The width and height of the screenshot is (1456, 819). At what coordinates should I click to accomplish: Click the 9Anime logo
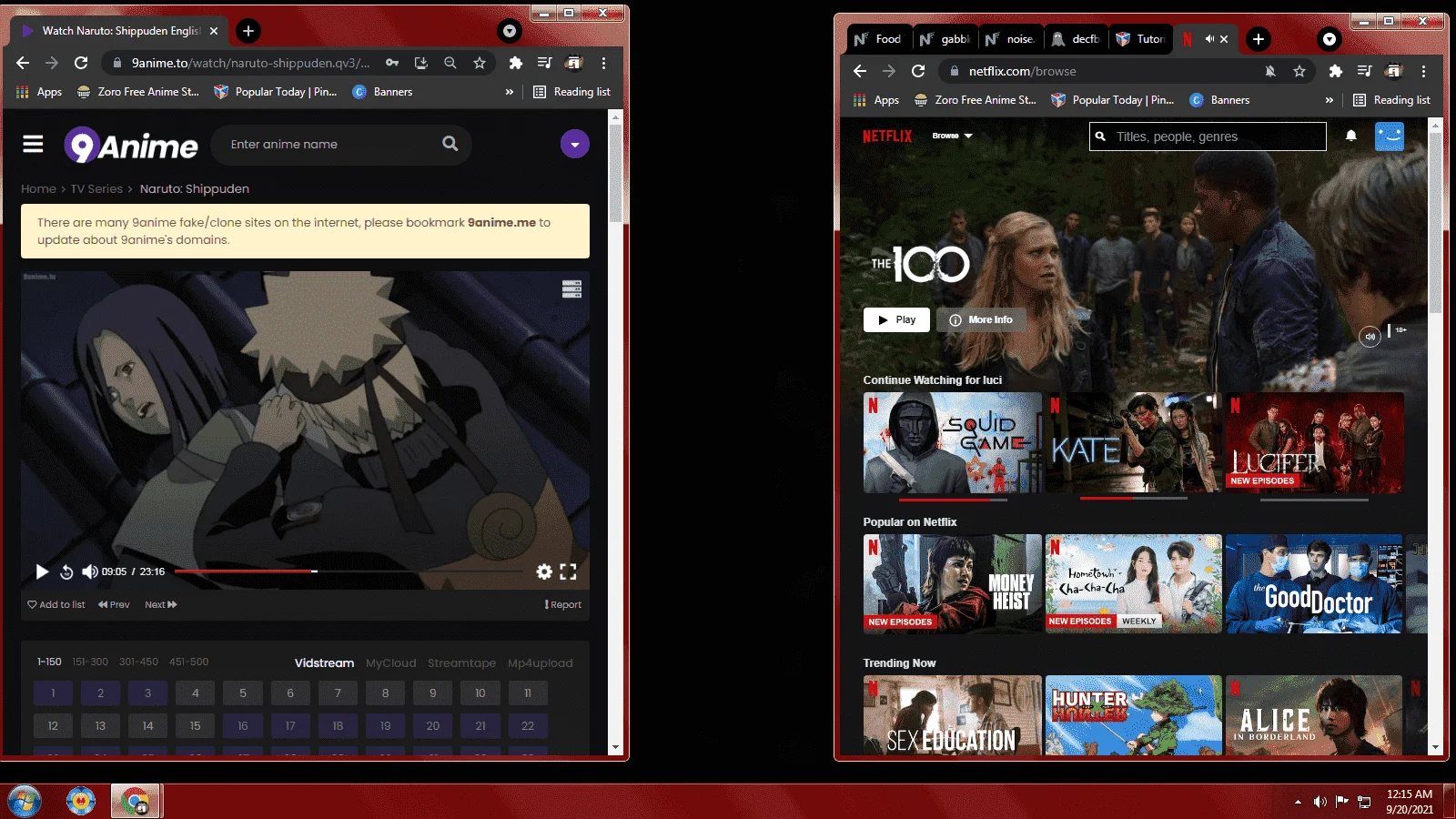[x=131, y=145]
